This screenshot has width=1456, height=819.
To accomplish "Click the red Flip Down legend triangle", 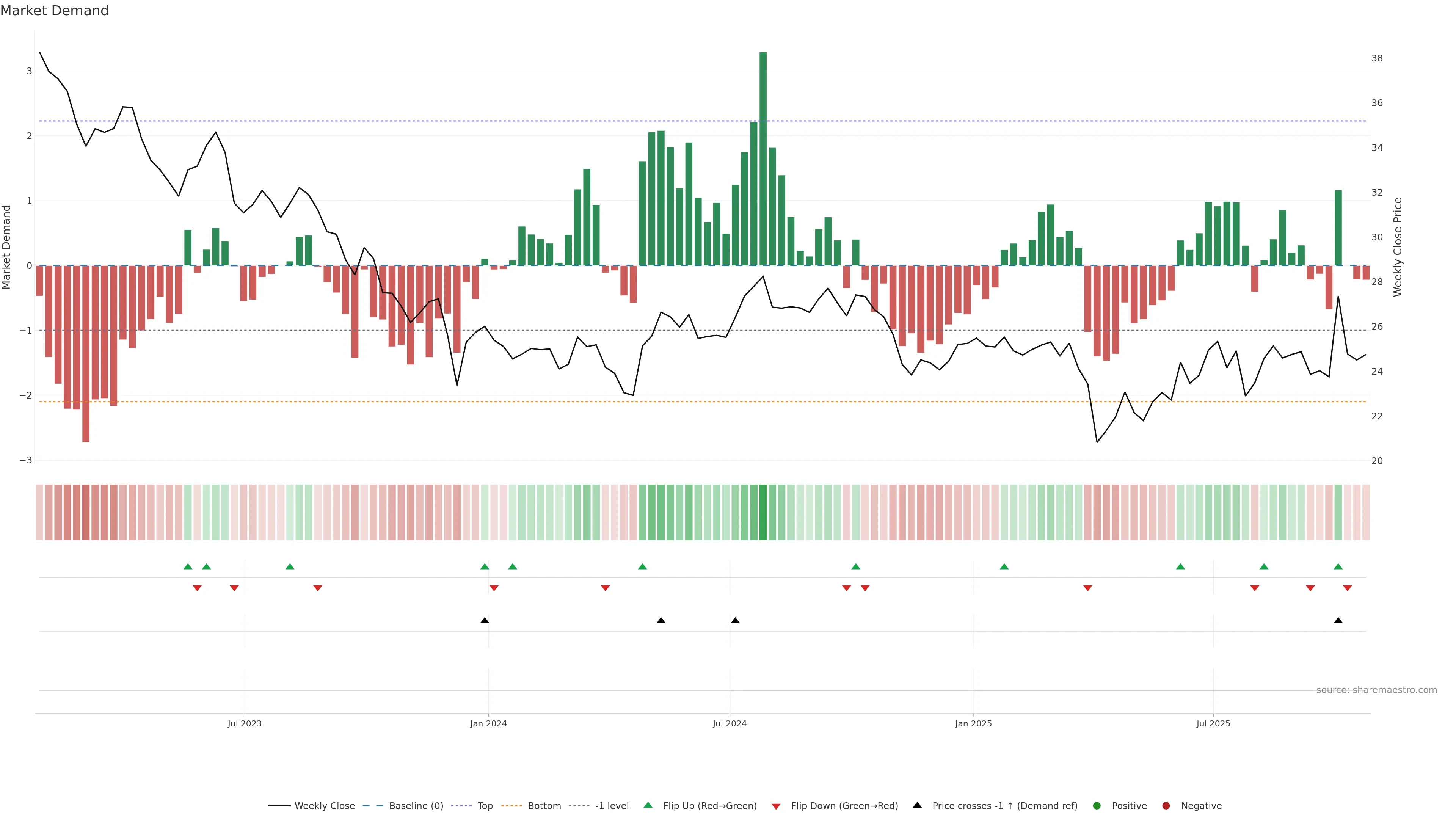I will pyautogui.click(x=776, y=806).
